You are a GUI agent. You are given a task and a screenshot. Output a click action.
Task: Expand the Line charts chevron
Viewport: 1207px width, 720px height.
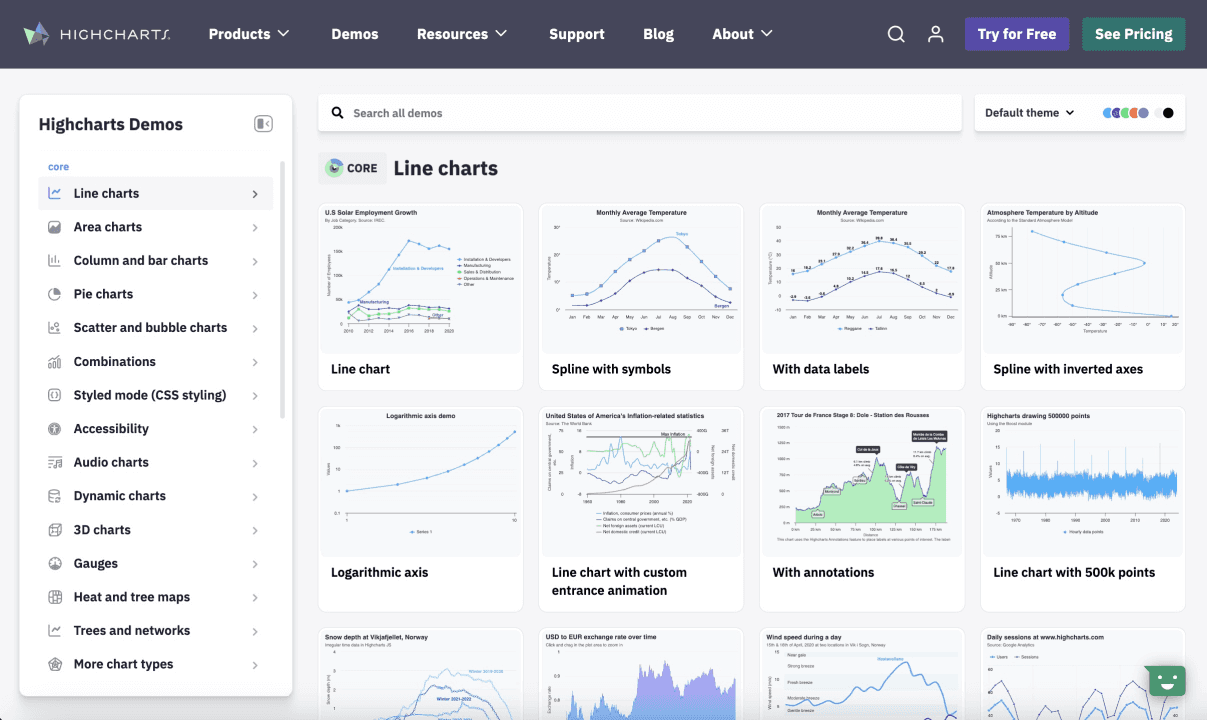[x=255, y=194]
